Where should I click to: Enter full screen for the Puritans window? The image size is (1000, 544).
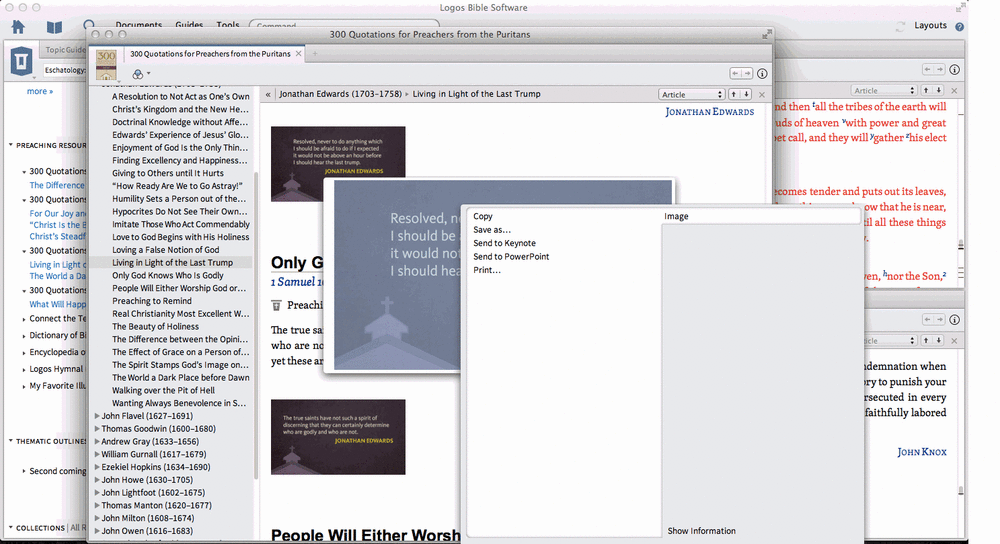click(767, 34)
